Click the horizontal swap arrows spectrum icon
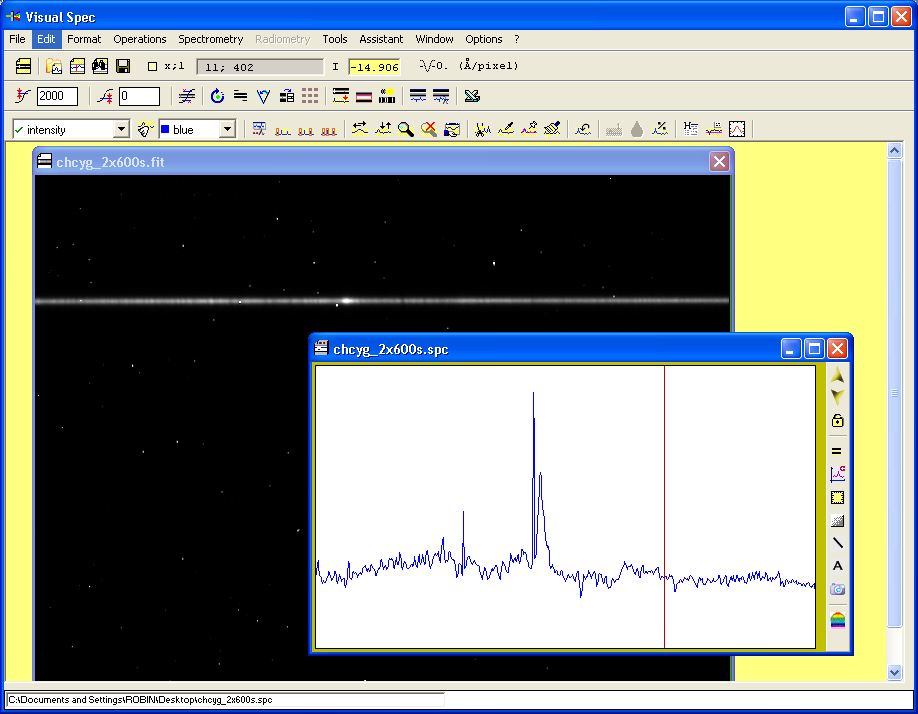 359,129
